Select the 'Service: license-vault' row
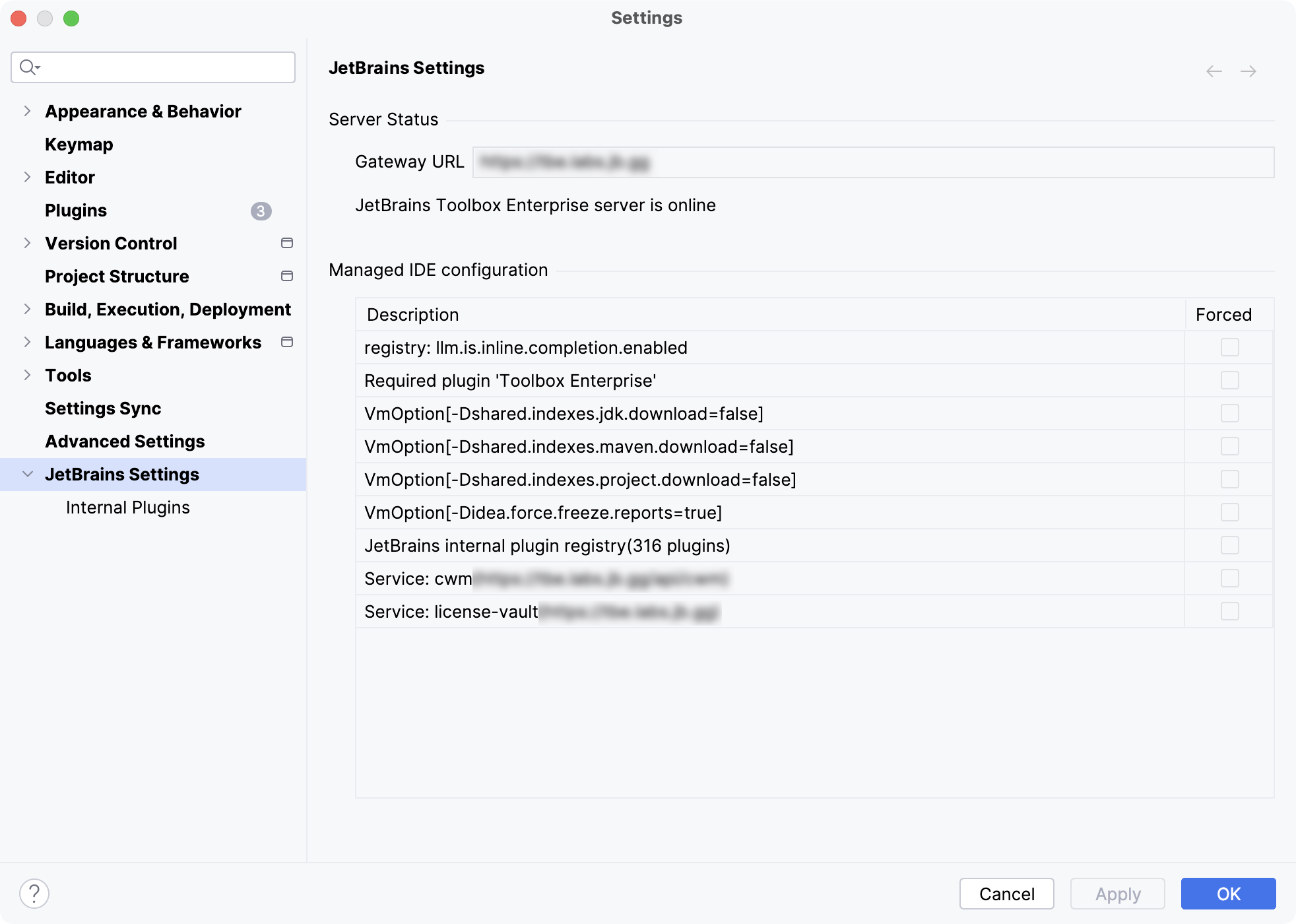The image size is (1296, 924). click(814, 611)
